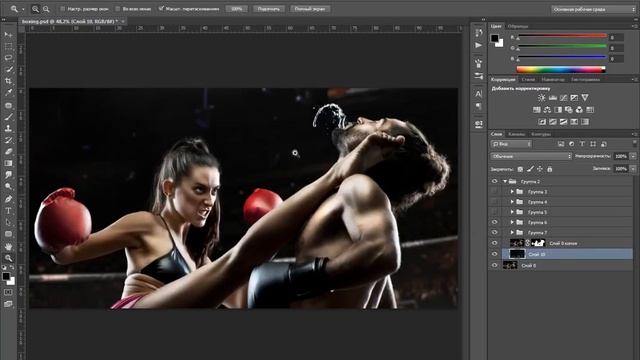Image resolution: width=640 pixels, height=360 pixels.
Task: Show the Группа 3 group
Action: click(x=494, y=191)
